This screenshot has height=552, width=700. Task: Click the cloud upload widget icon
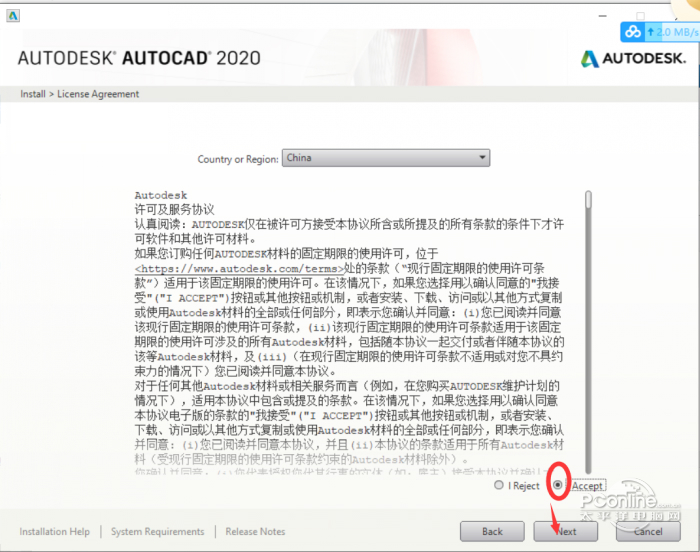coord(633,32)
